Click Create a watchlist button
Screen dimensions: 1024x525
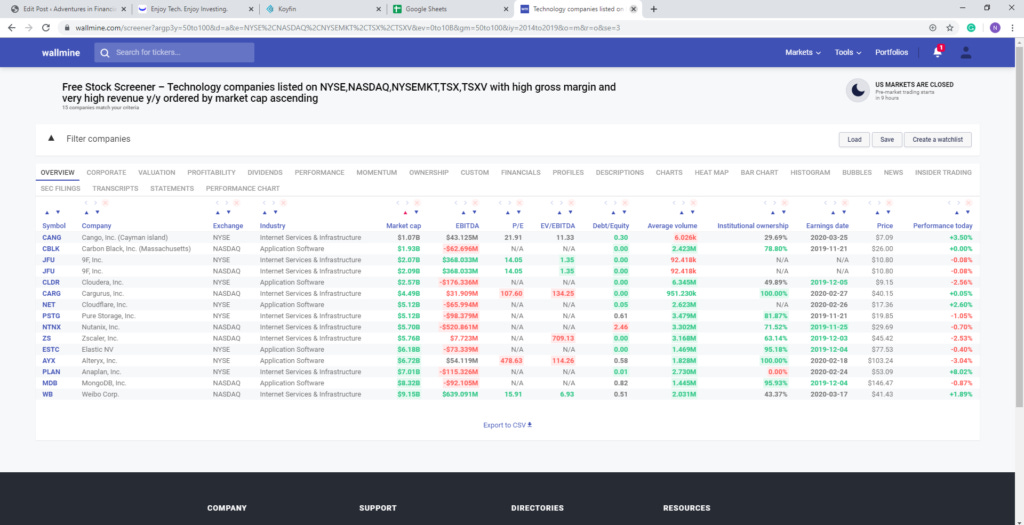[938, 140]
